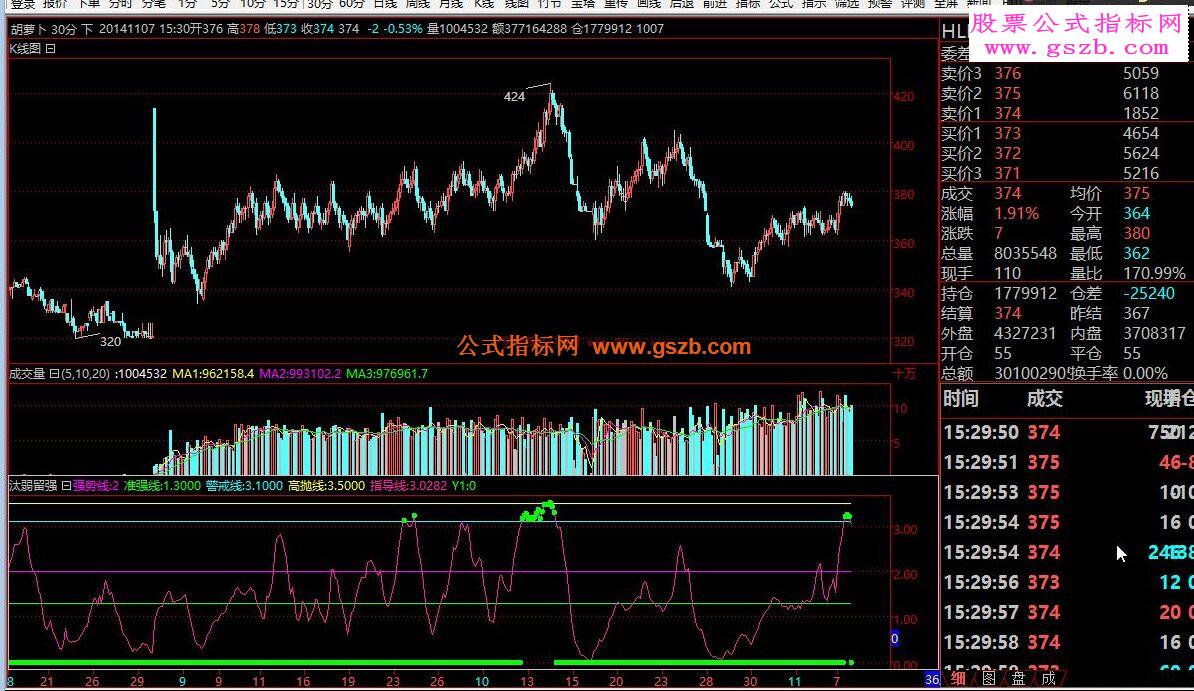1194x691 pixels.
Task: Select the 高抛线:3.5000 indicator label
Action: tap(327, 486)
